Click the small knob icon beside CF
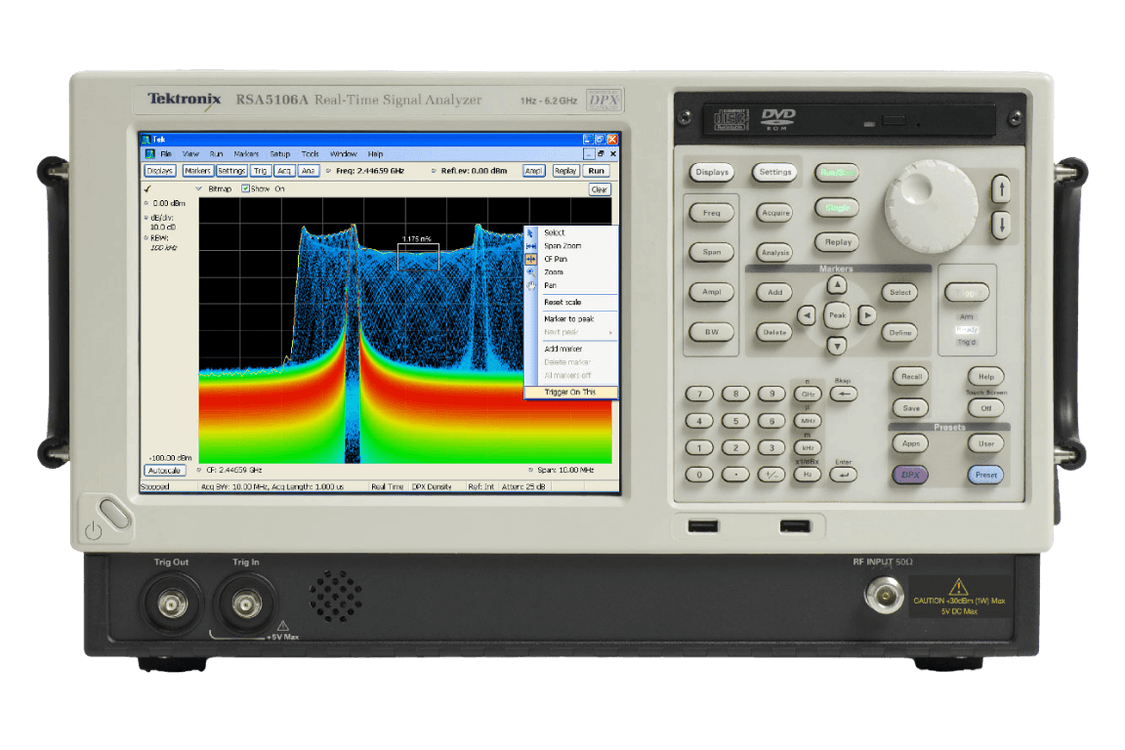 [199, 470]
